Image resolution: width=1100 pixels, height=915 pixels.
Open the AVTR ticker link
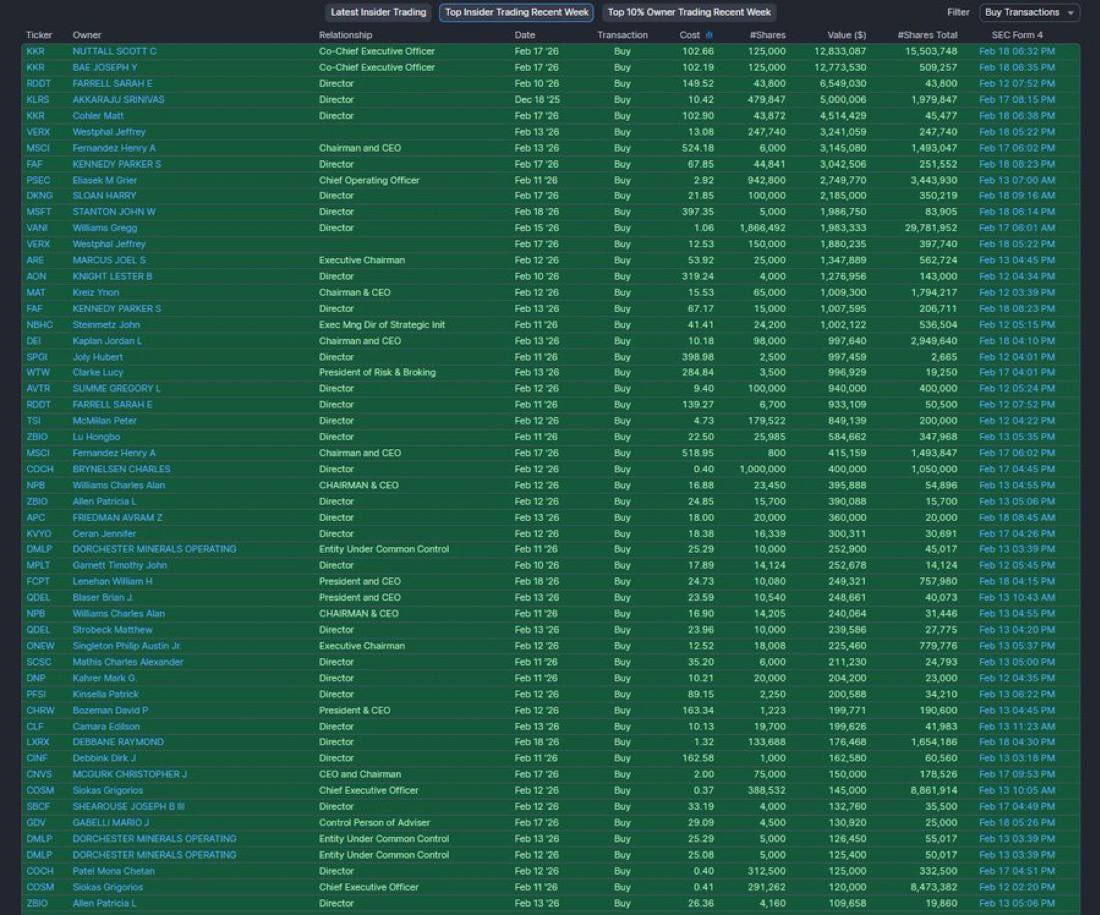point(38,389)
